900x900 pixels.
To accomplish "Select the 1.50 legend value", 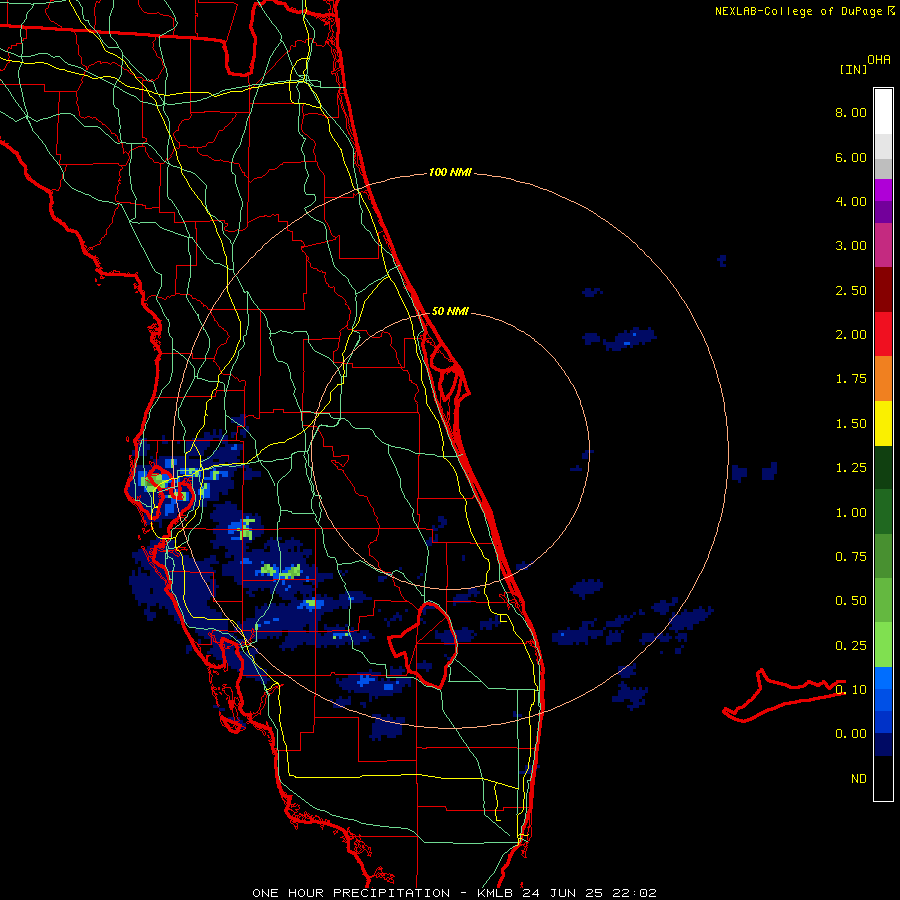I will click(x=851, y=424).
